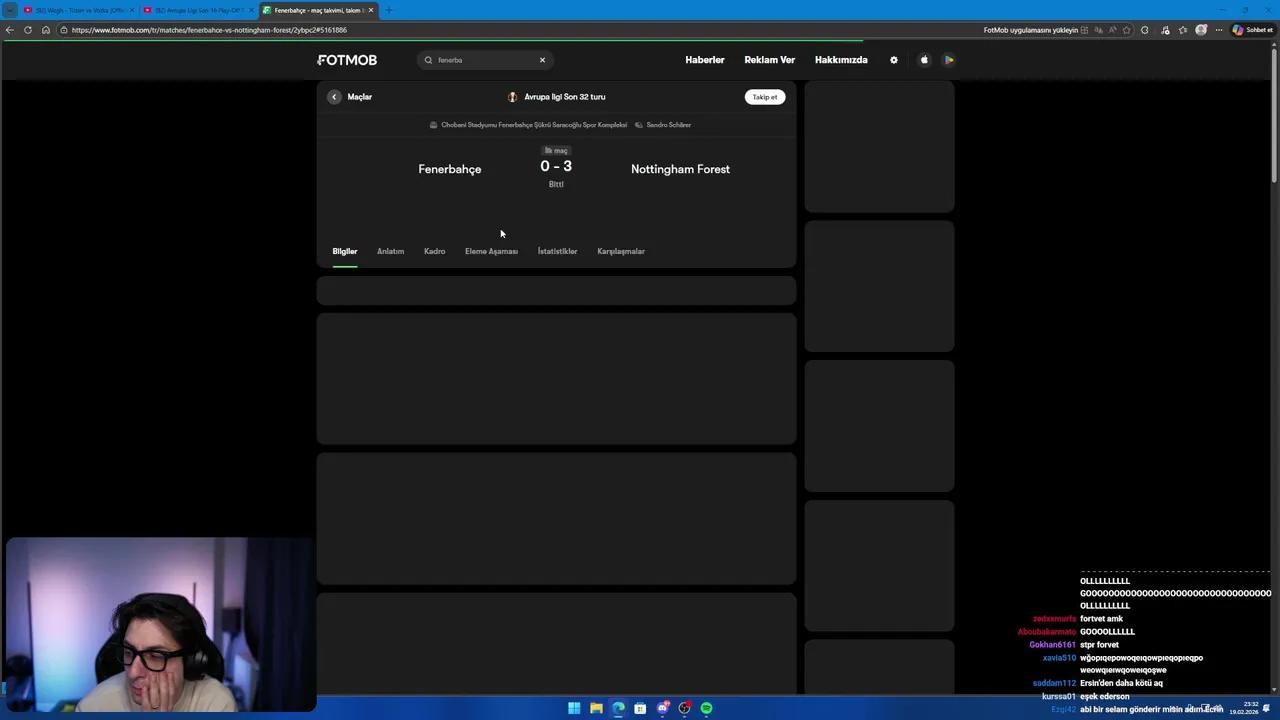Screen dimensions: 1280x720
Task: Open the Hakkımızda menu item
Action: [841, 60]
